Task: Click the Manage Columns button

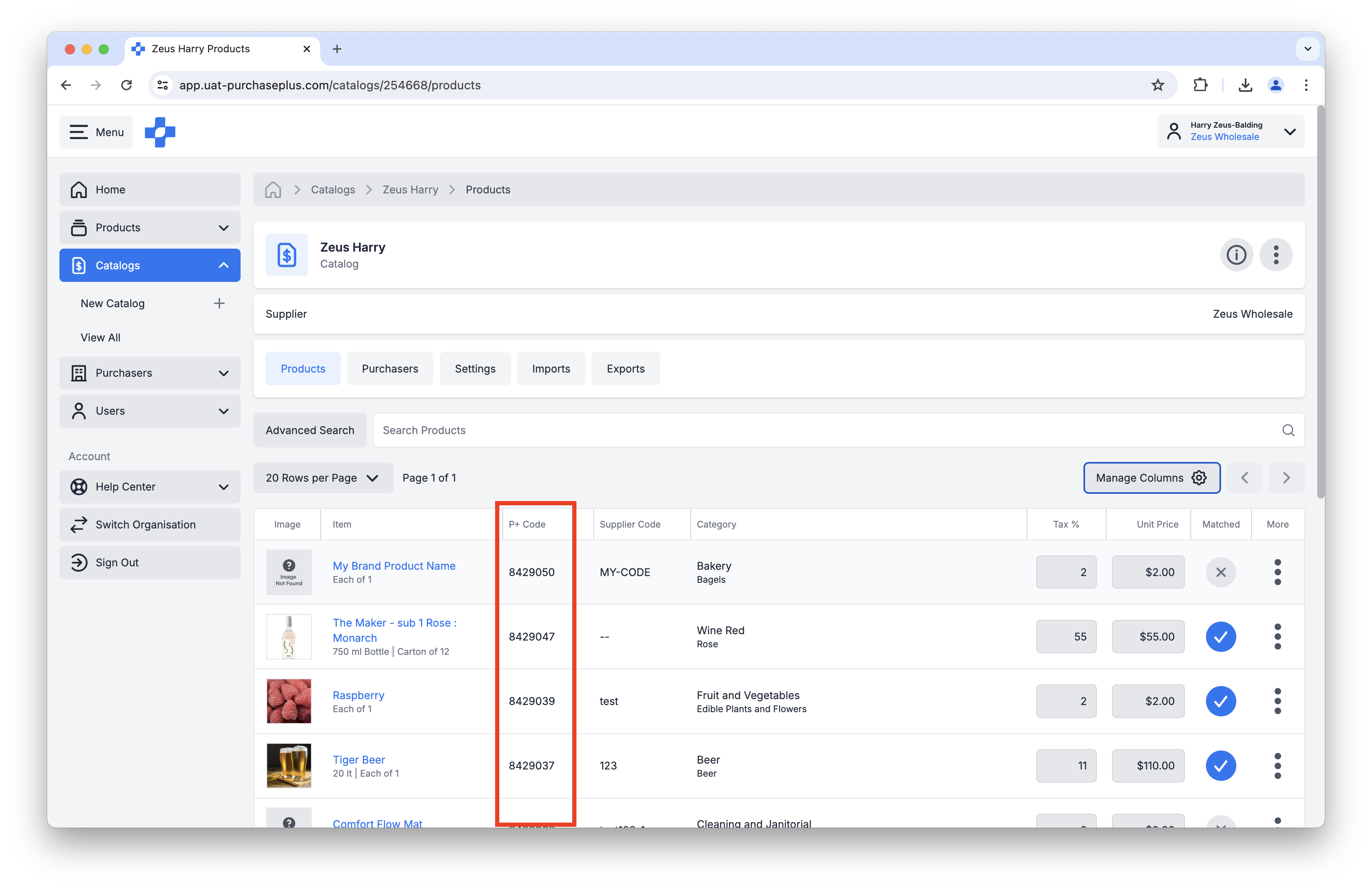Action: (x=1151, y=478)
